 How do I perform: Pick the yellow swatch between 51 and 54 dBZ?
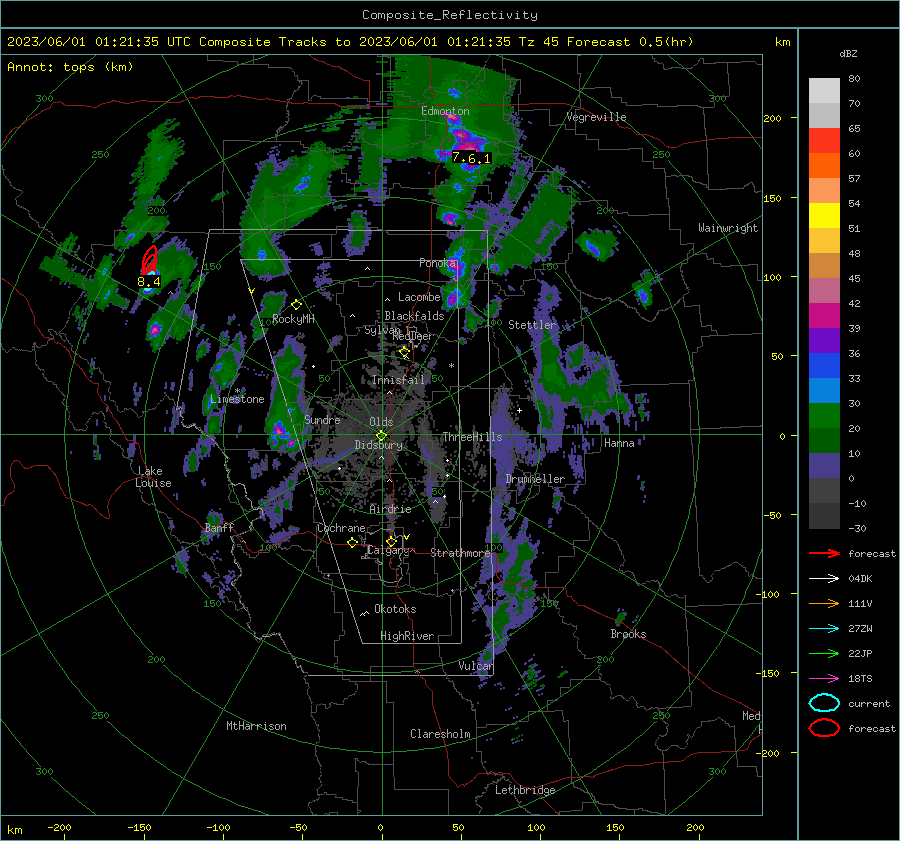click(x=824, y=216)
